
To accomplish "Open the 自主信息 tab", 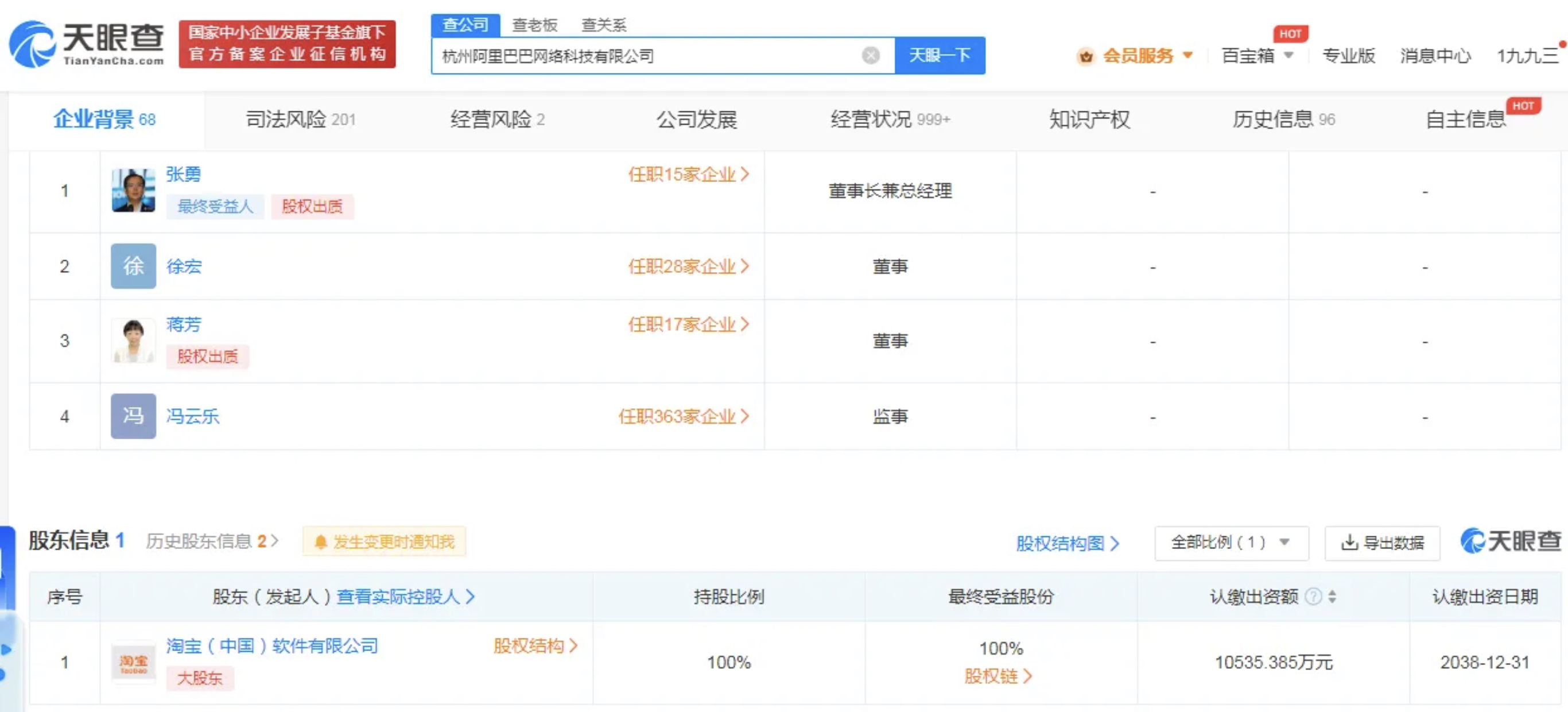I will [1465, 119].
